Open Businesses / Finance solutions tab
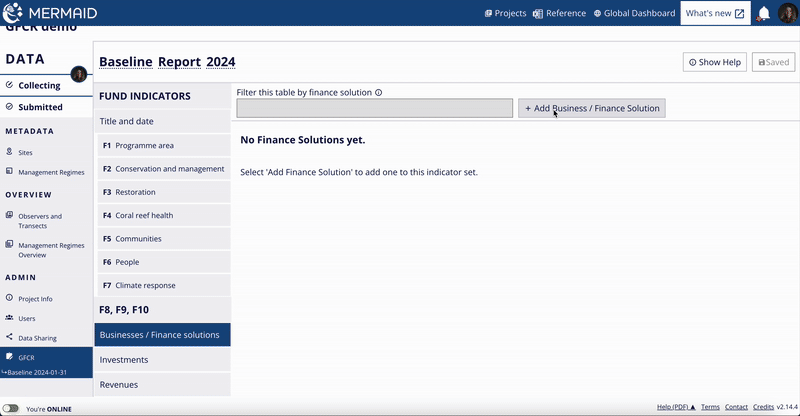800x416 pixels. coord(162,335)
